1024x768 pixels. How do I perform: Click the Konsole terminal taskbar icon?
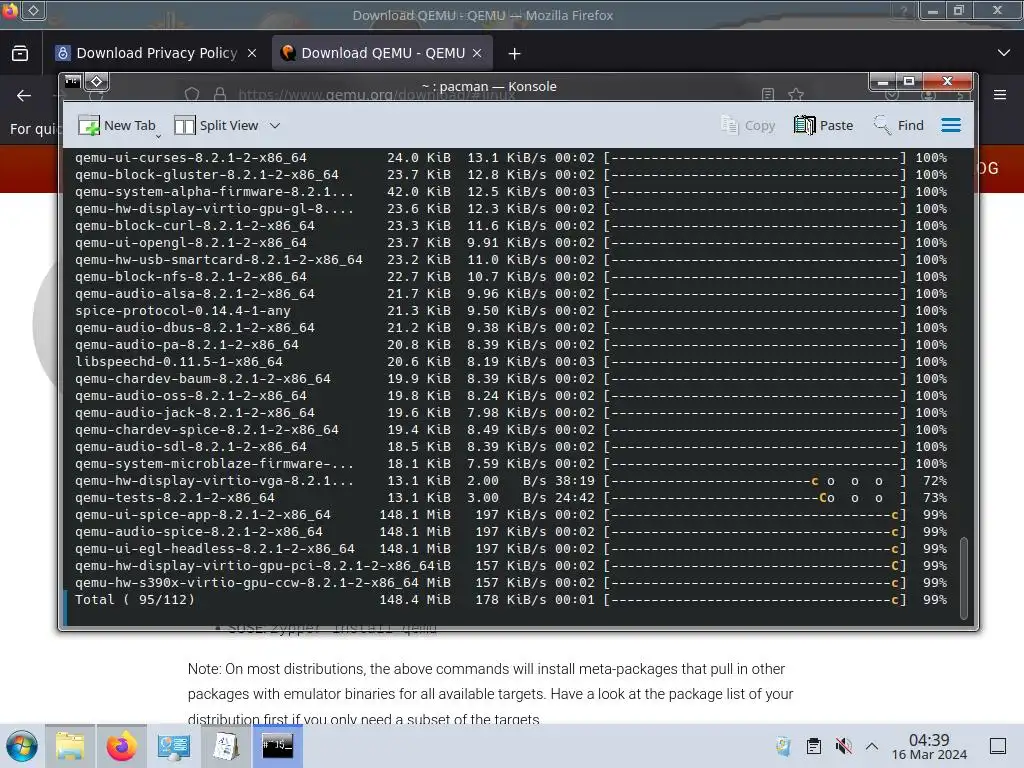[x=278, y=746]
